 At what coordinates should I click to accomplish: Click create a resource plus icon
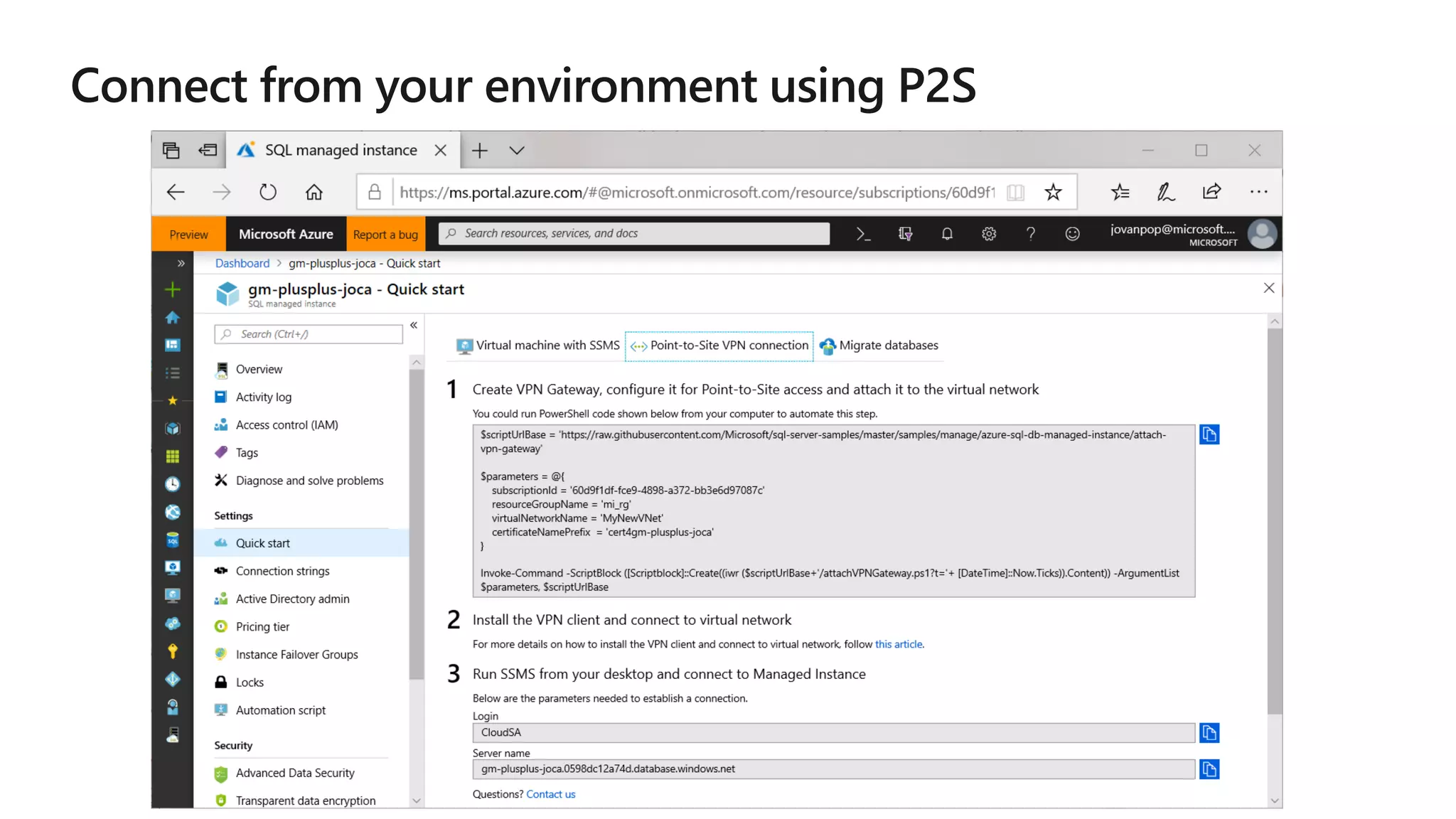click(172, 289)
